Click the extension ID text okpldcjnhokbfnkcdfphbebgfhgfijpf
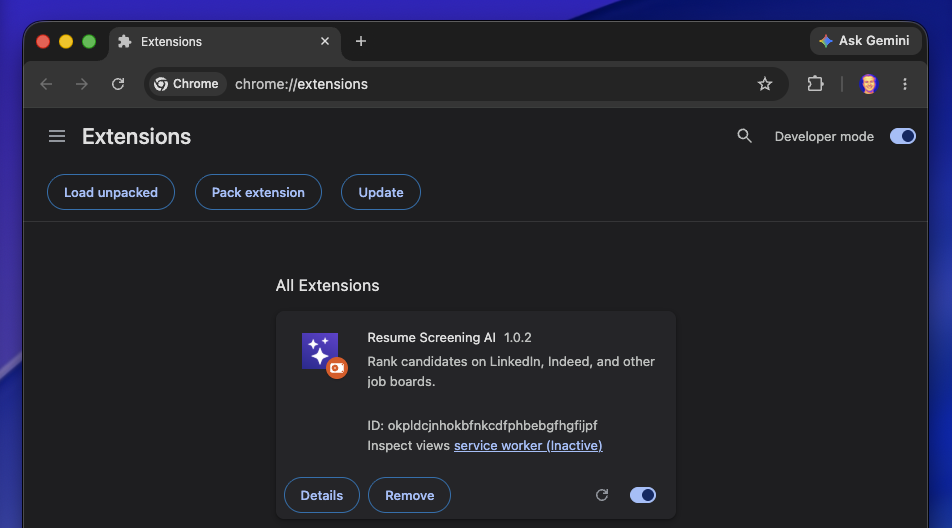Screen dimensions: 952x528 click(x=492, y=425)
